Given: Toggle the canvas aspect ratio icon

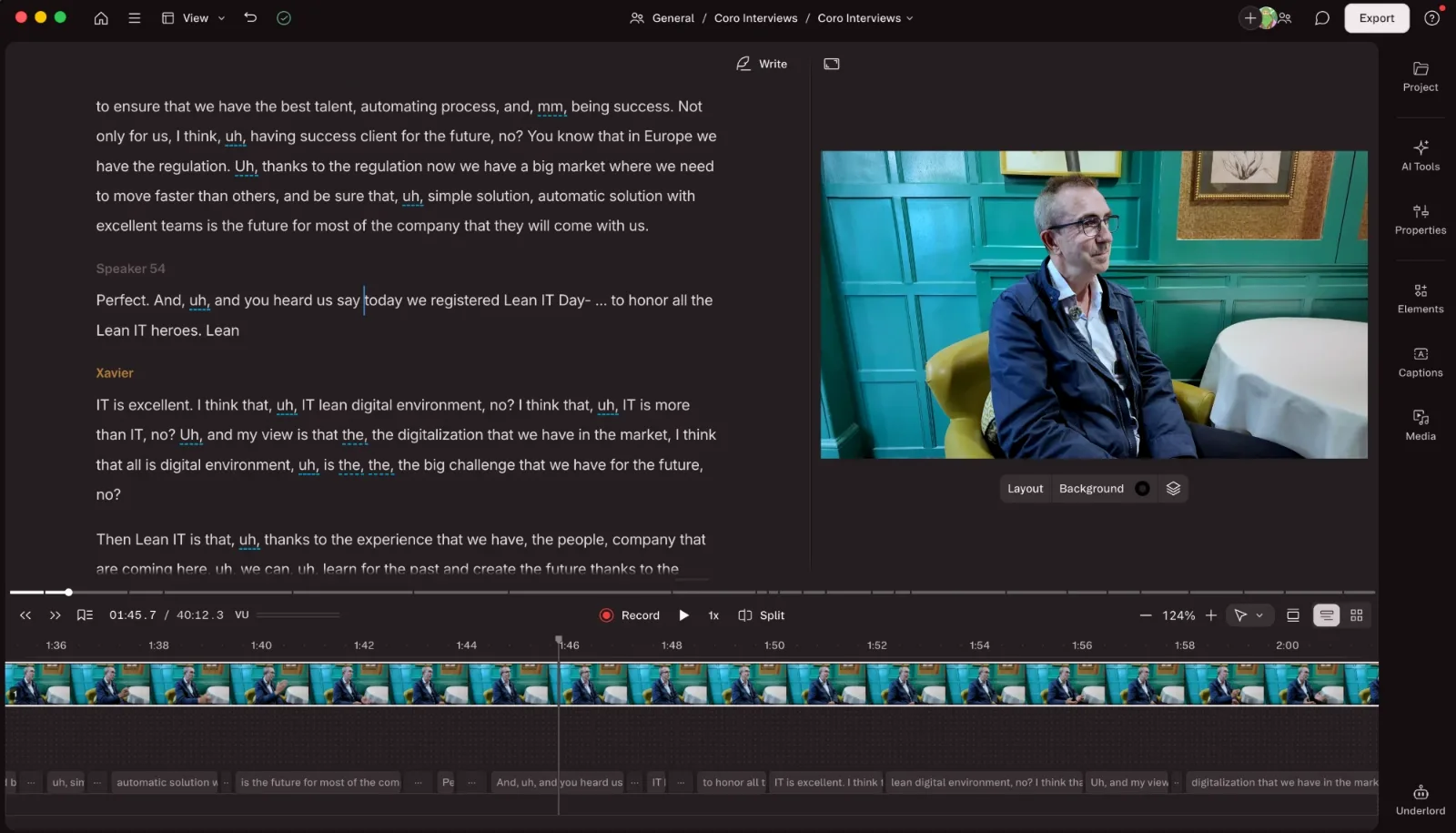Looking at the screenshot, I should click(x=832, y=64).
